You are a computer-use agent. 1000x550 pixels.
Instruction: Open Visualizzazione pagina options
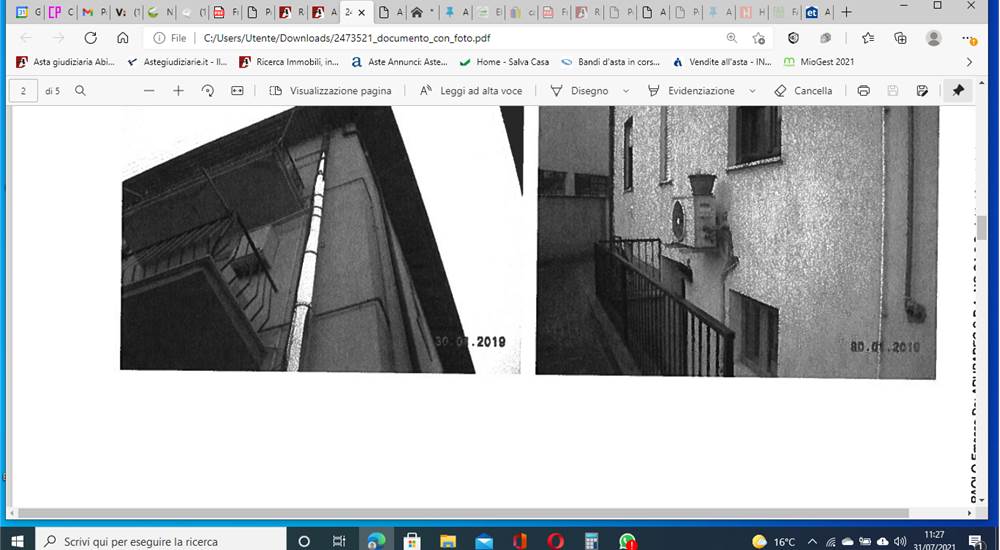point(330,91)
